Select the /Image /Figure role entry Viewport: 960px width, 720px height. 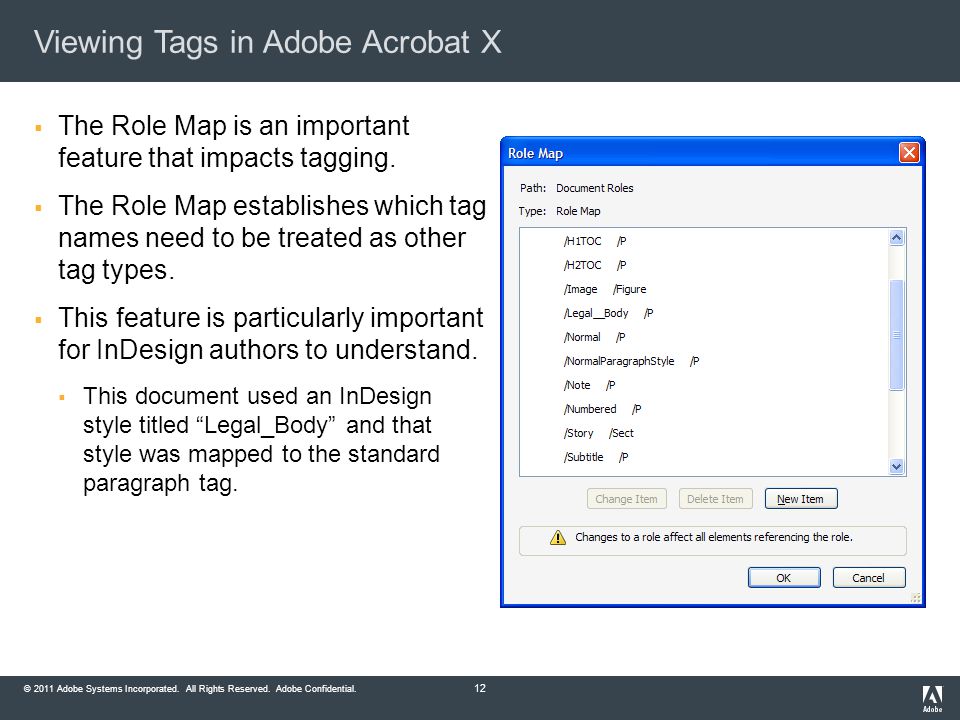click(x=604, y=289)
